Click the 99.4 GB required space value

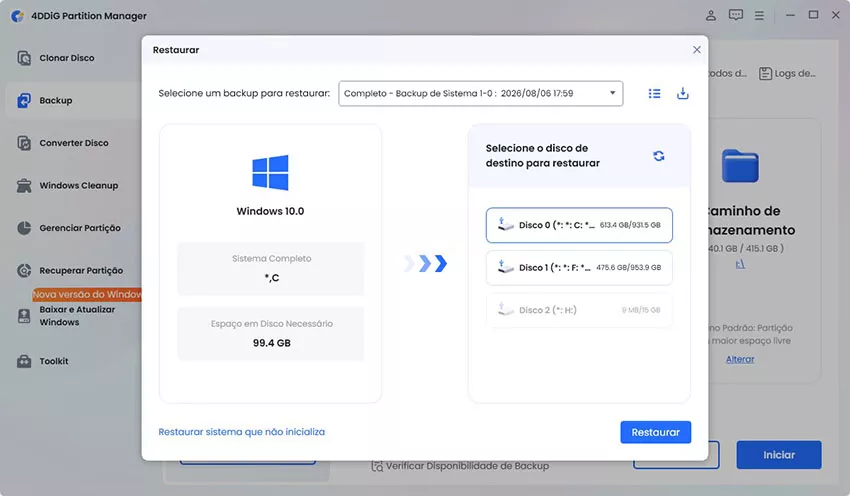click(x=272, y=343)
